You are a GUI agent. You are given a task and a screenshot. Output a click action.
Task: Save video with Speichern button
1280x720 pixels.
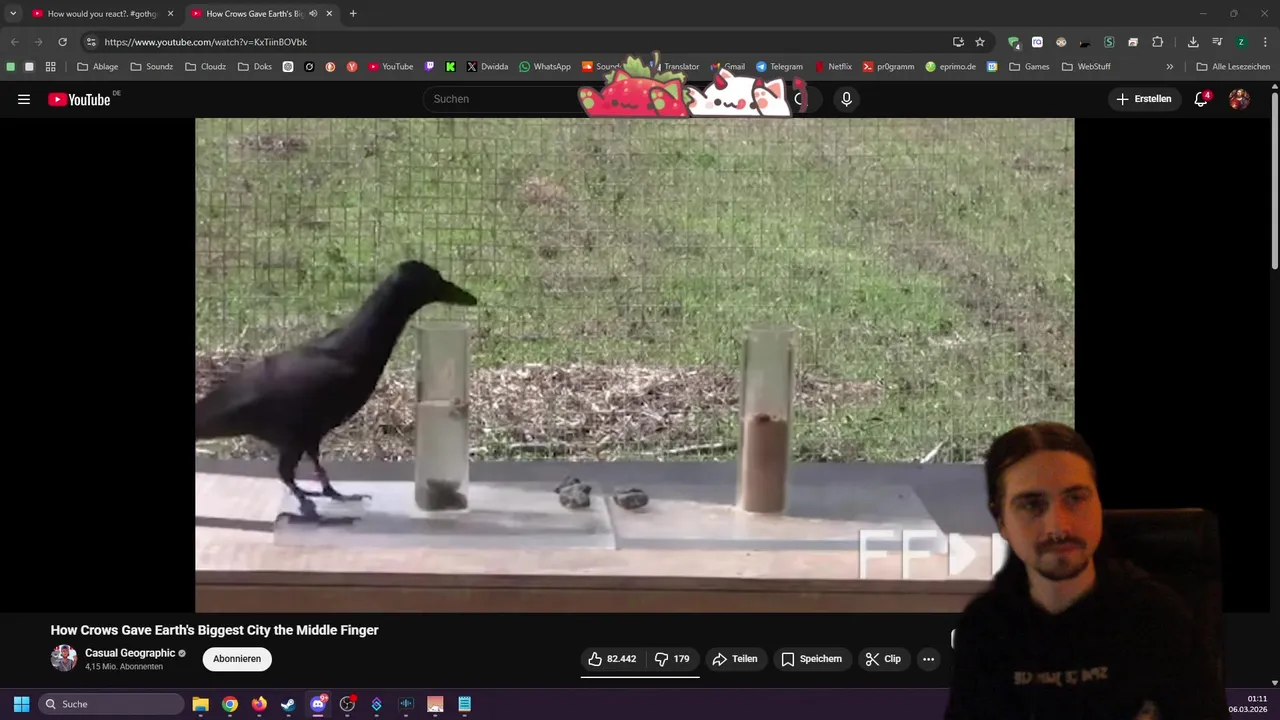811,659
